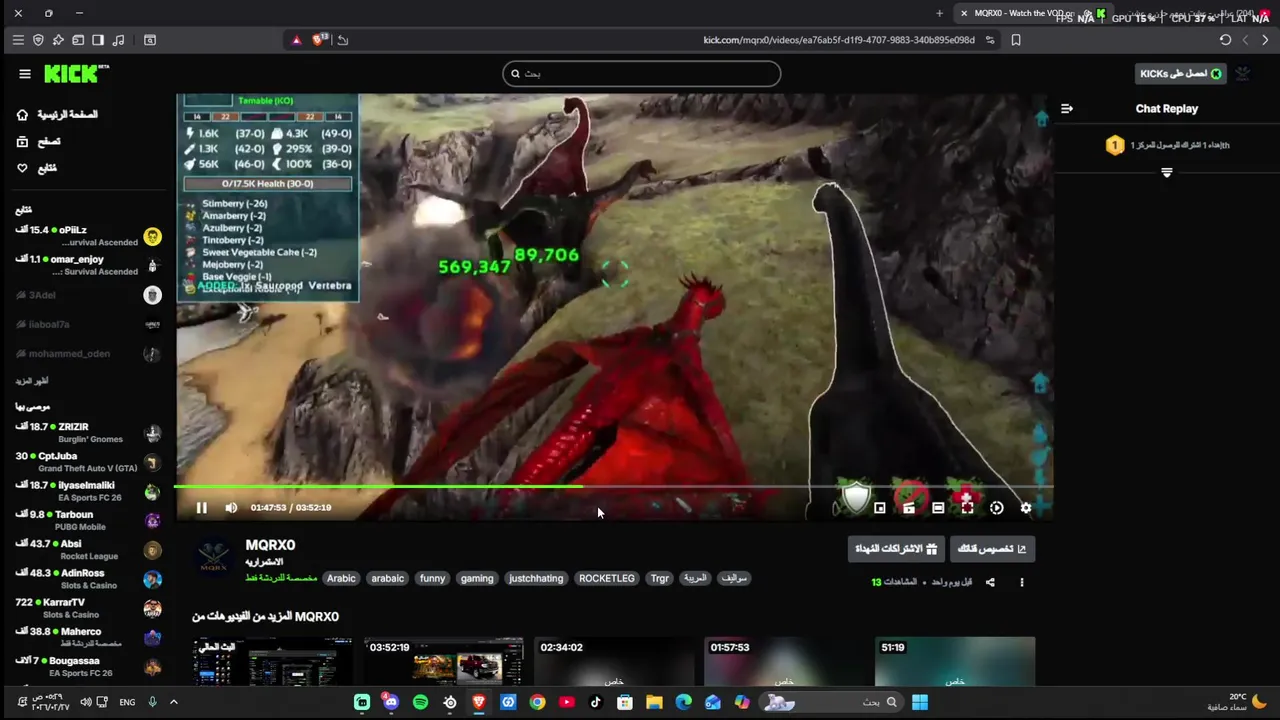This screenshot has width=1280, height=720.
Task: Open Absi Rocket League channel
Action: click(x=88, y=550)
